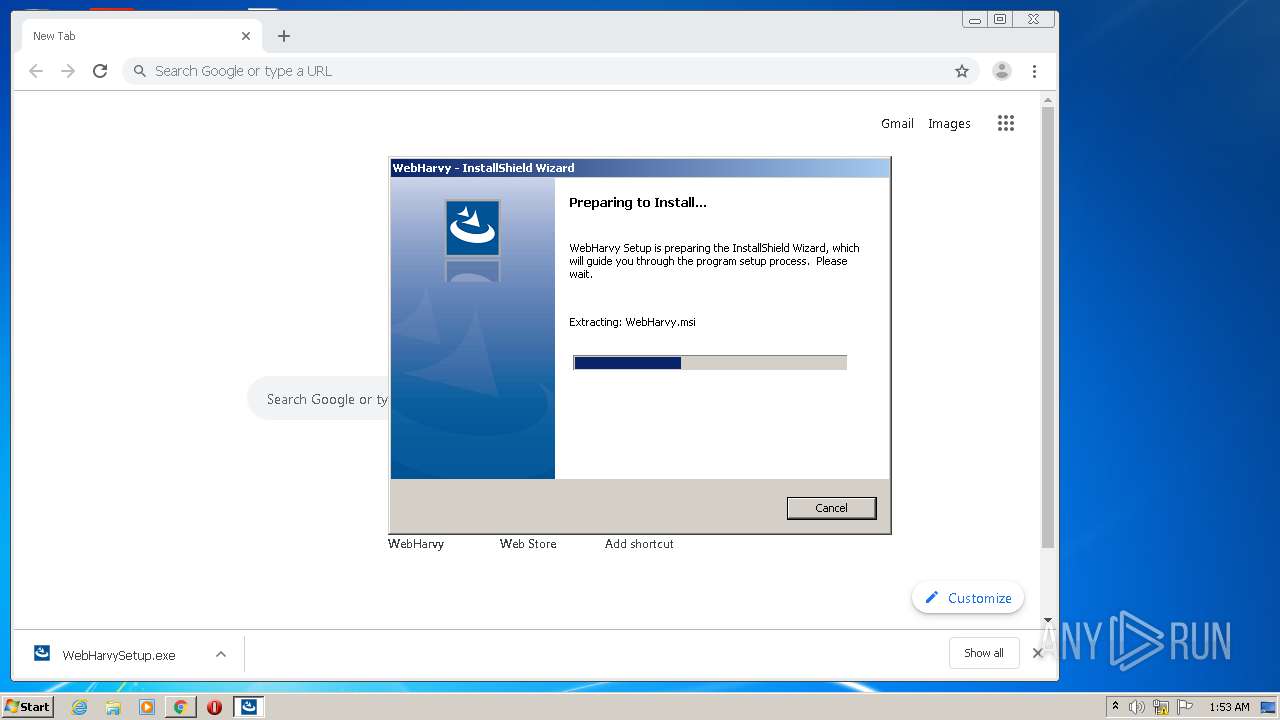Open the Chrome profile avatar

point(1002,71)
